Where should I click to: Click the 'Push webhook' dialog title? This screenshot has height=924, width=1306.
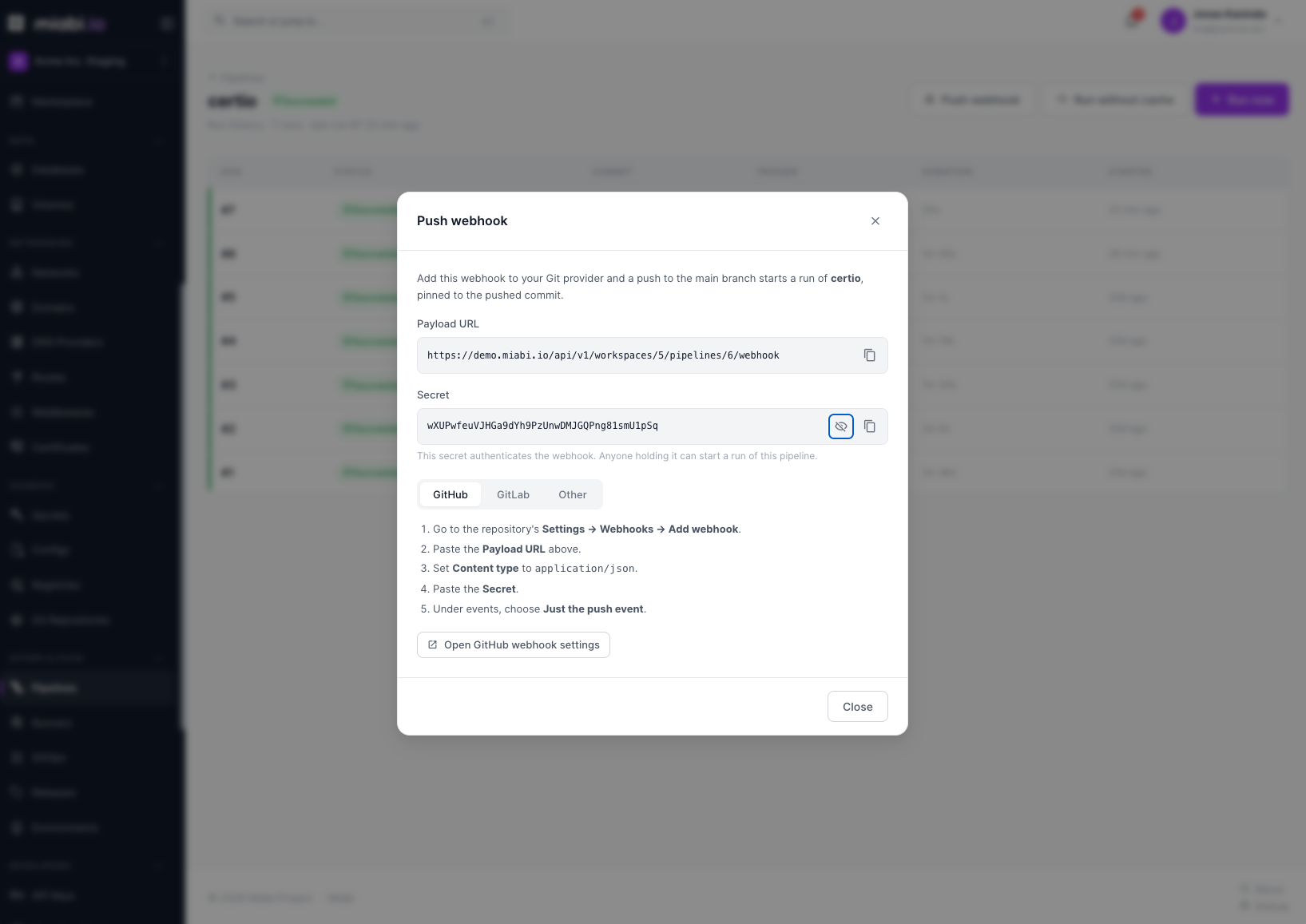462,221
